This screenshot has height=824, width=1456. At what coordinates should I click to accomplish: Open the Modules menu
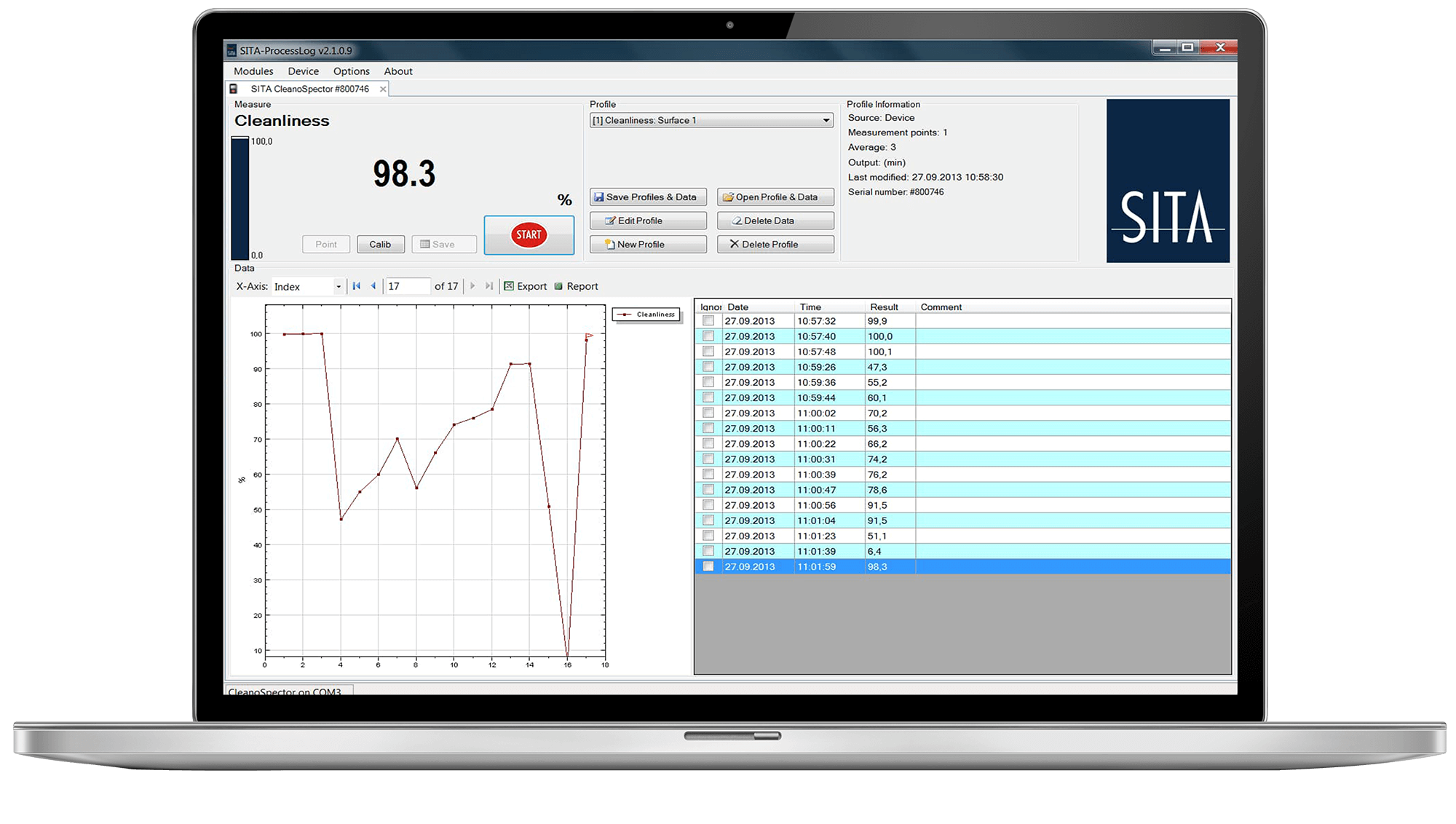coord(253,71)
